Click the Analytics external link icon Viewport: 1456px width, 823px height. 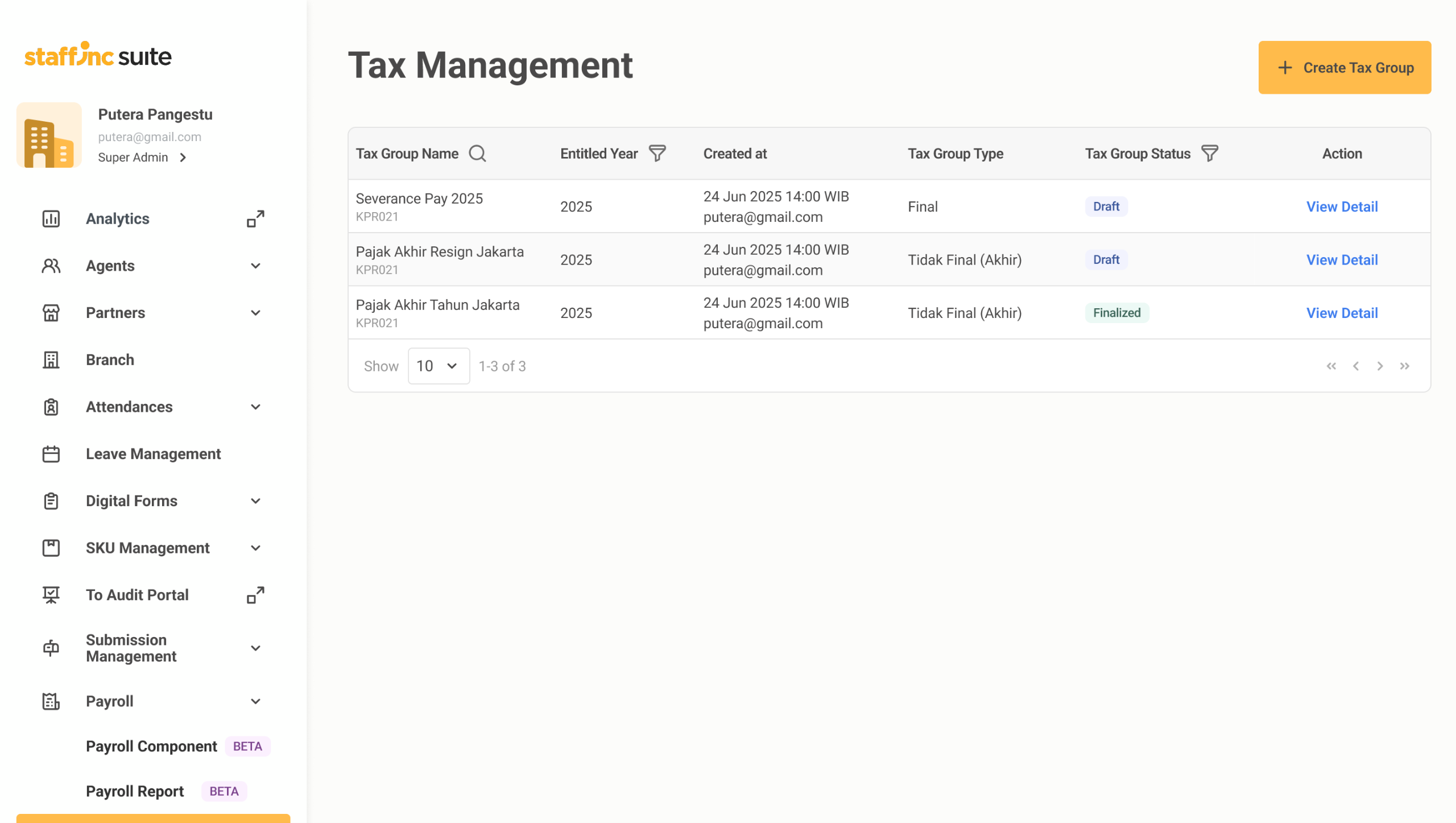(255, 219)
